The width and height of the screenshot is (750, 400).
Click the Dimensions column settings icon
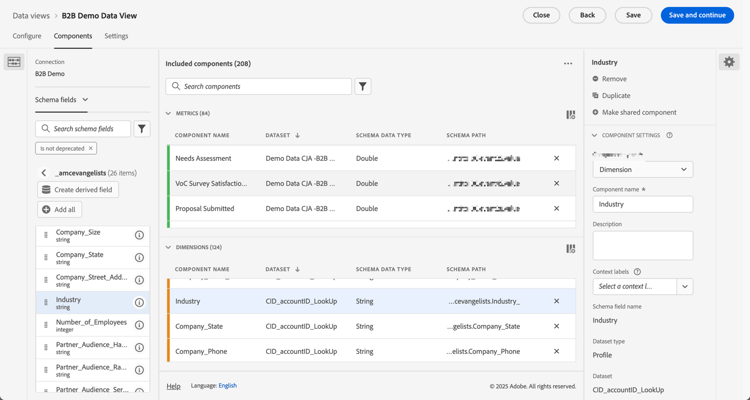point(570,248)
